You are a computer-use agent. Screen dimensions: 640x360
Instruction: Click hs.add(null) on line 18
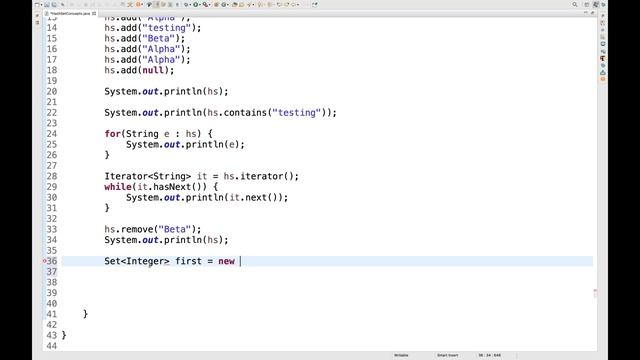(x=139, y=70)
